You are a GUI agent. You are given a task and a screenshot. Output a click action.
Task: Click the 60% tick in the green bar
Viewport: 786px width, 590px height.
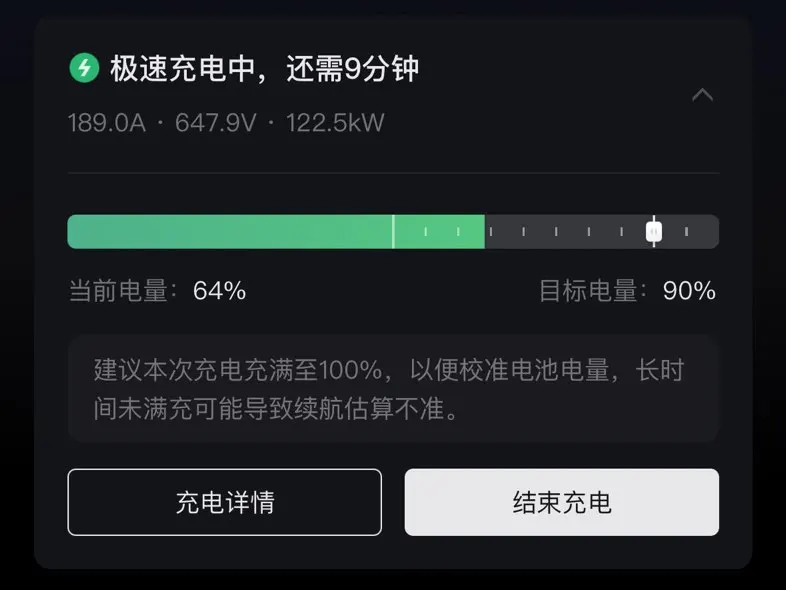pyautogui.click(x=458, y=232)
